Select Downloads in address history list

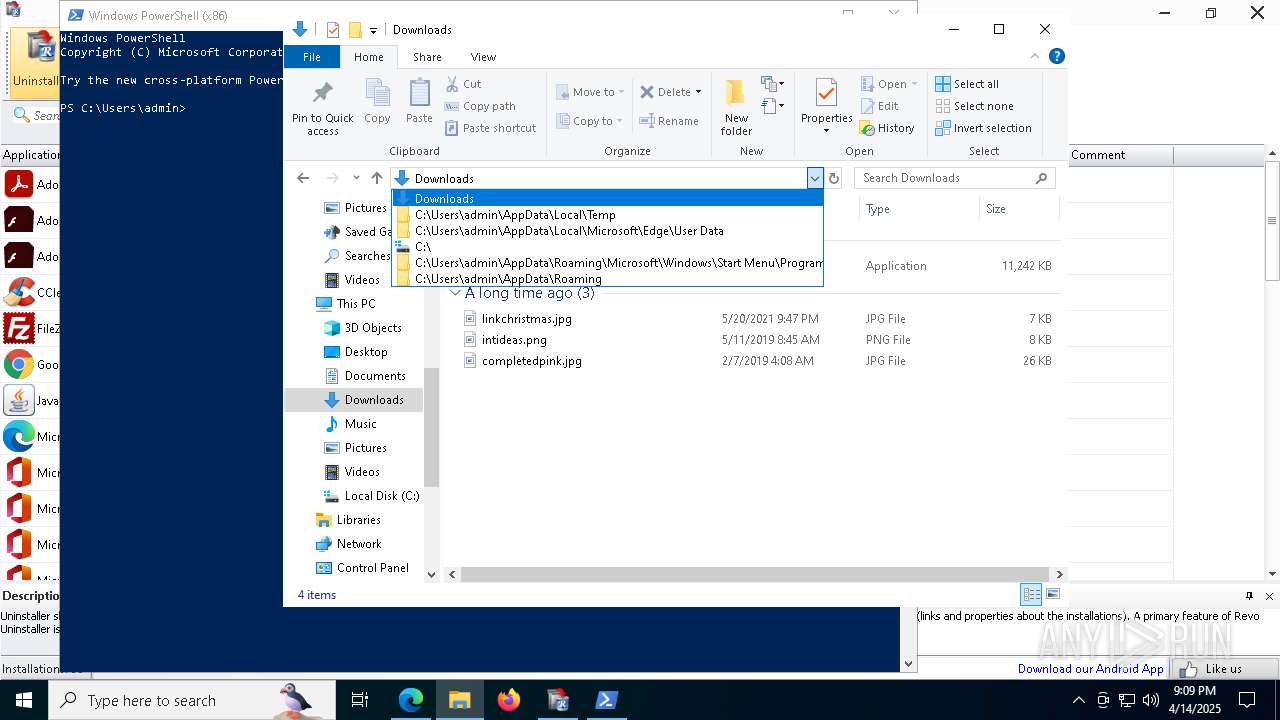click(x=607, y=198)
